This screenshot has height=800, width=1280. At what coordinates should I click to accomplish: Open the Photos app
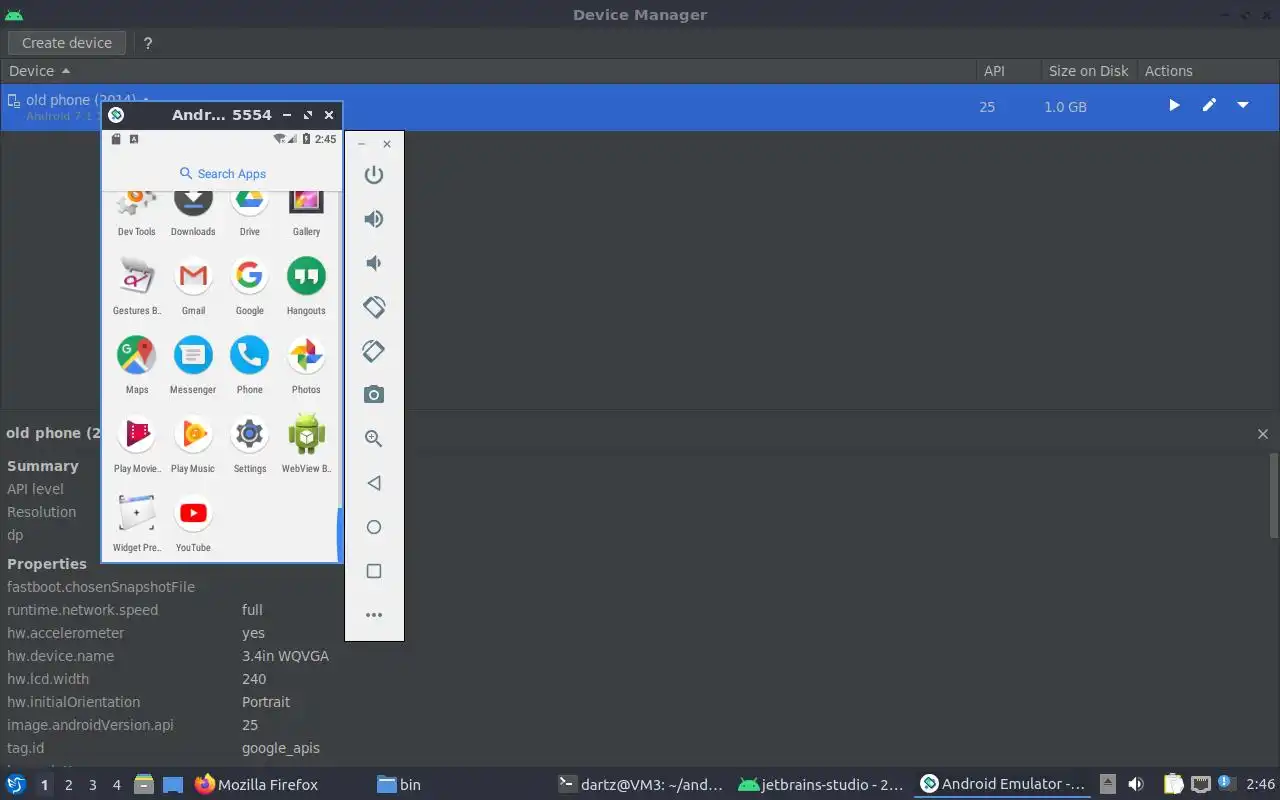[306, 364]
